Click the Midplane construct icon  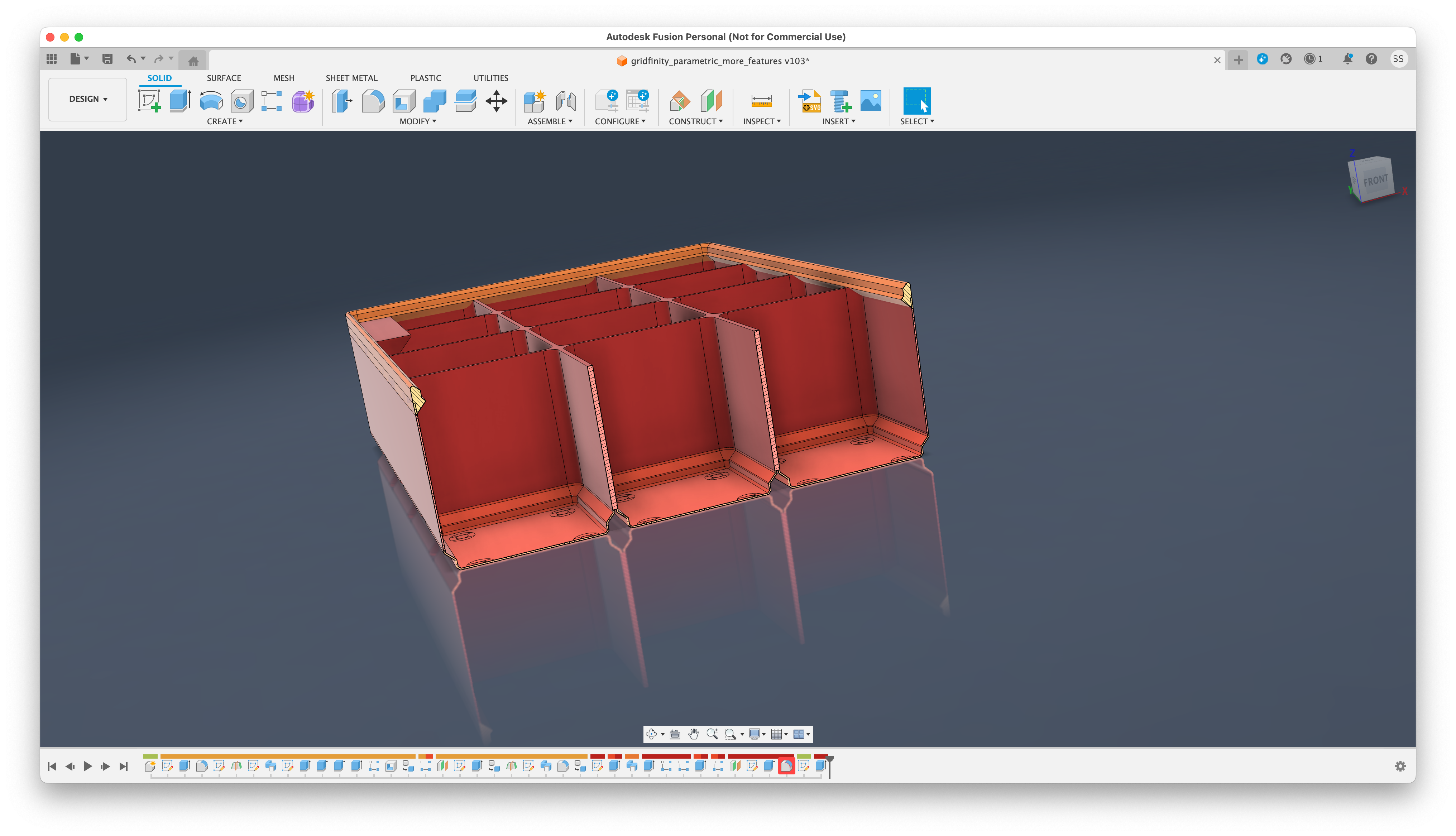tap(711, 101)
